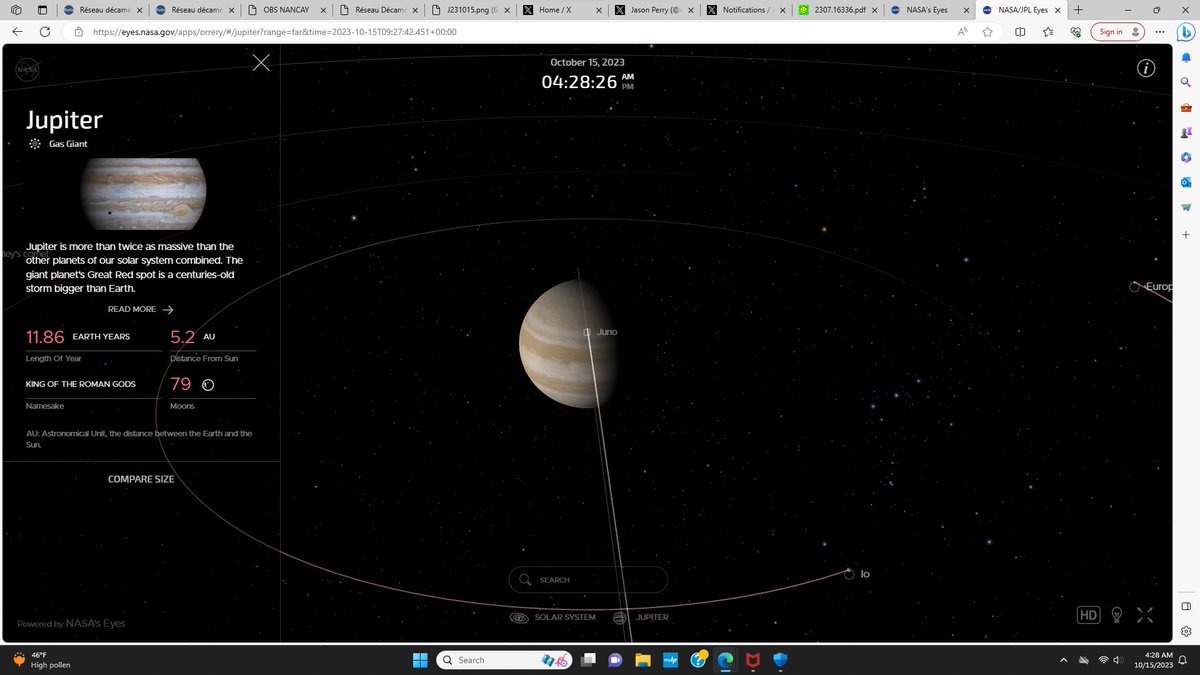Open Microsoft Edge taskbar icon

click(x=725, y=660)
